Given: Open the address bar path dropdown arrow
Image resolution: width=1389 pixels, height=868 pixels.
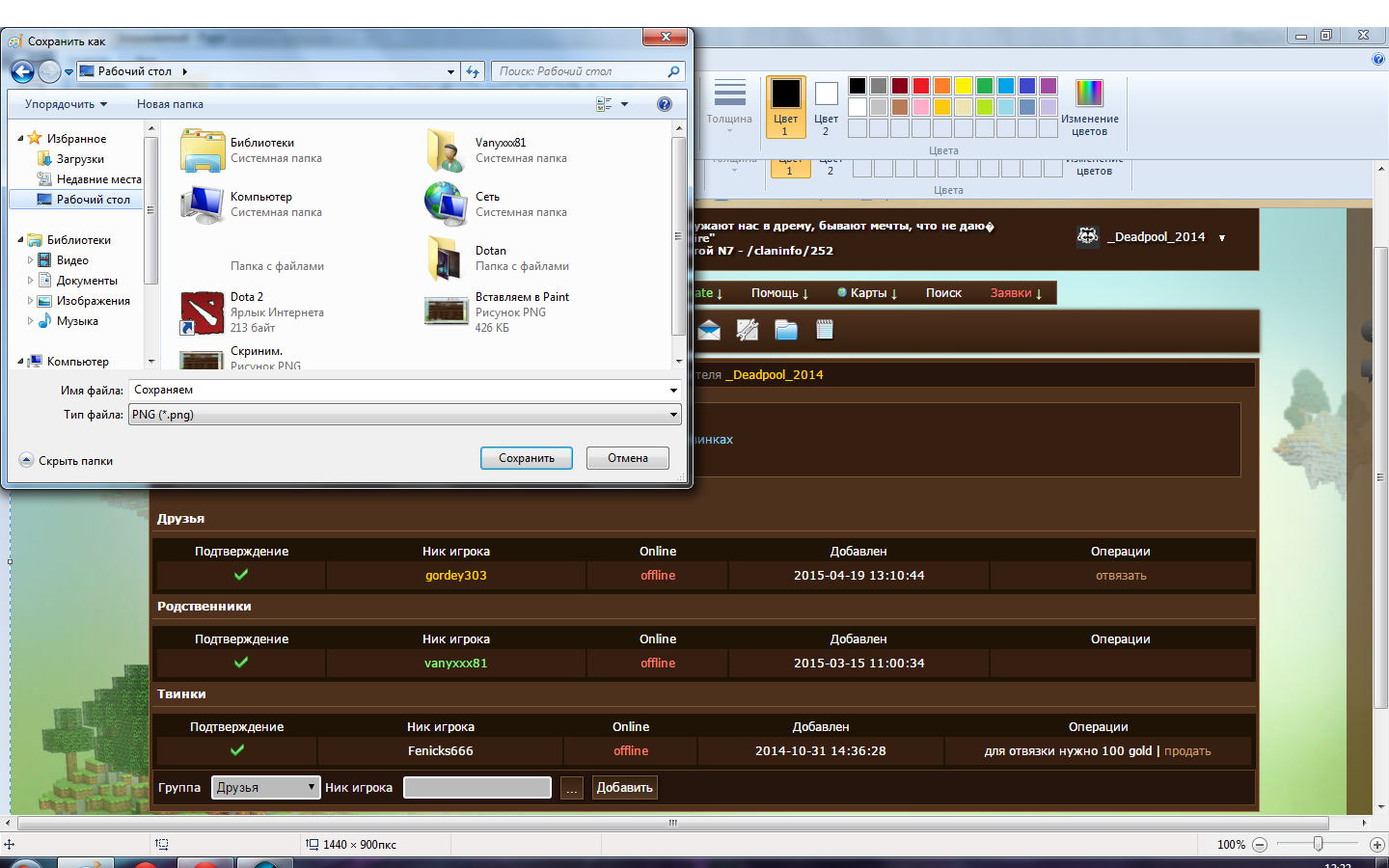Looking at the screenshot, I should pyautogui.click(x=450, y=71).
